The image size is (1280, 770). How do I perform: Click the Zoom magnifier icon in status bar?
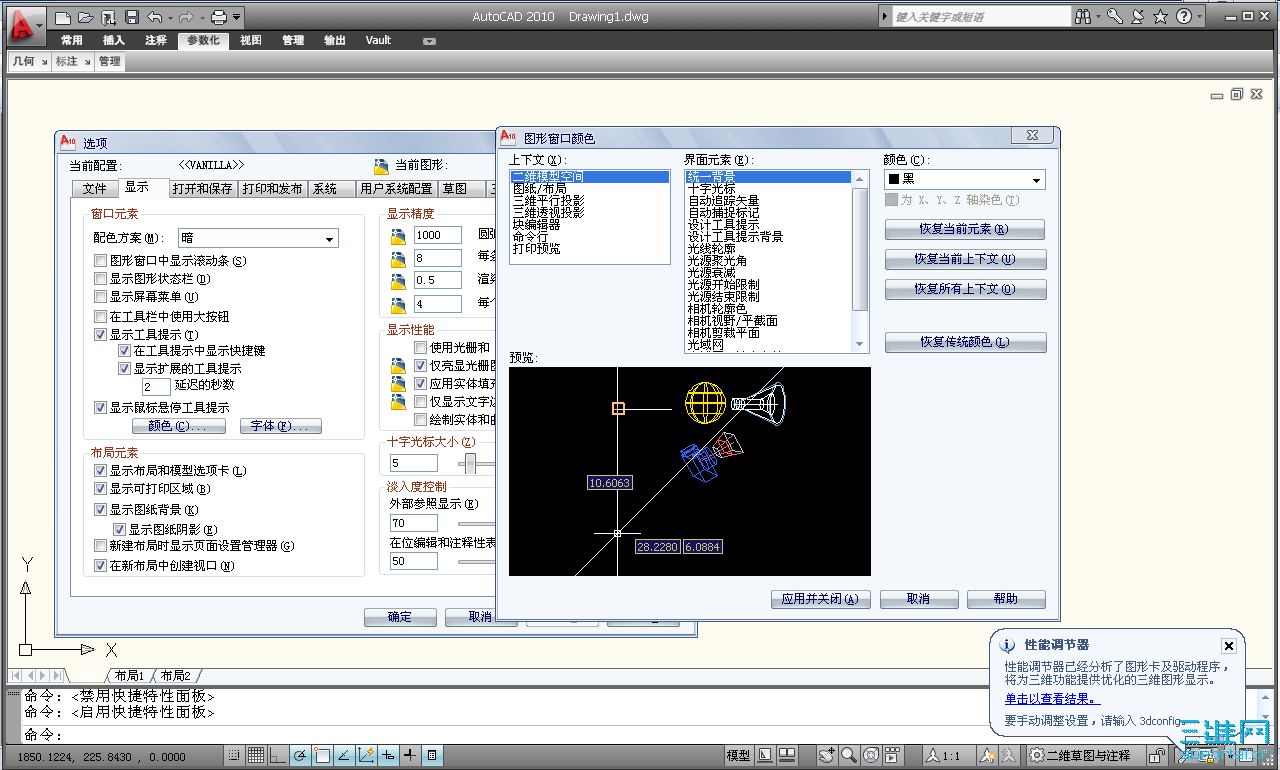click(x=849, y=755)
